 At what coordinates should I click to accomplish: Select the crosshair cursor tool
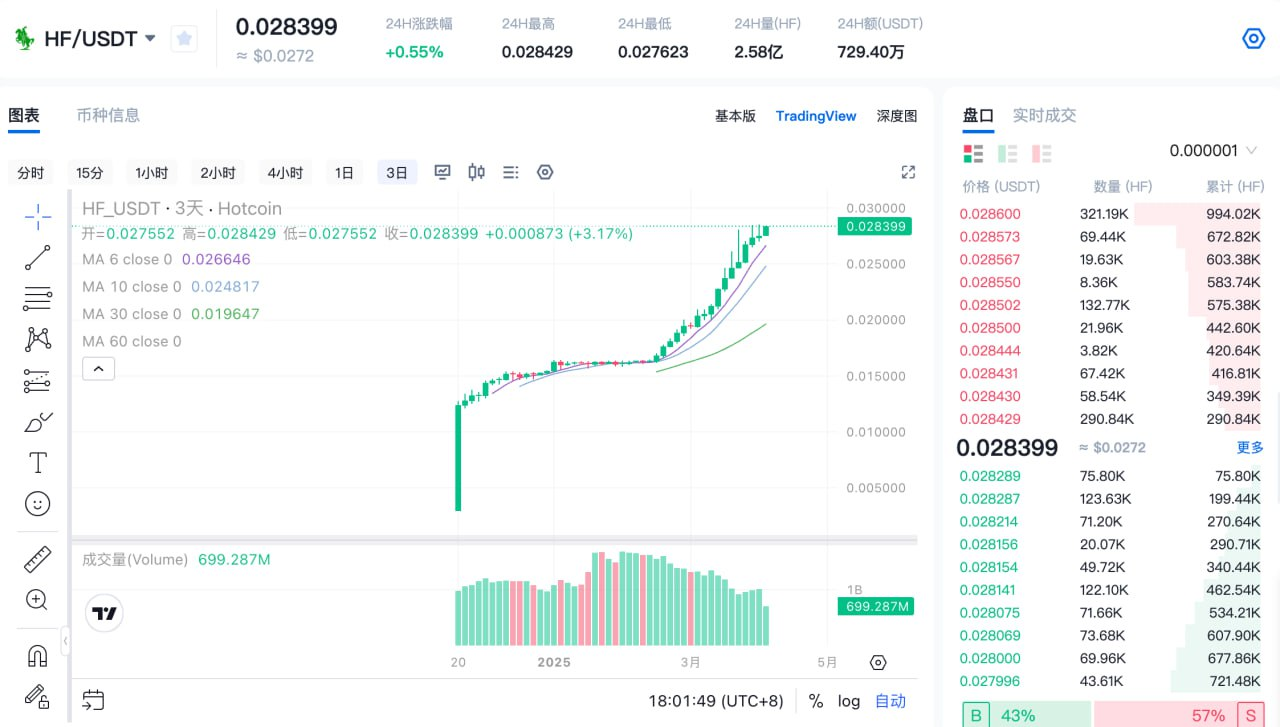click(x=37, y=216)
